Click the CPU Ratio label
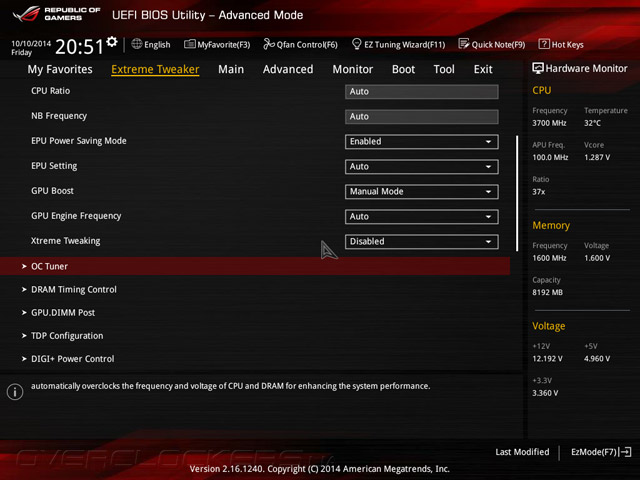The width and height of the screenshot is (640, 480). pyautogui.click(x=51, y=91)
